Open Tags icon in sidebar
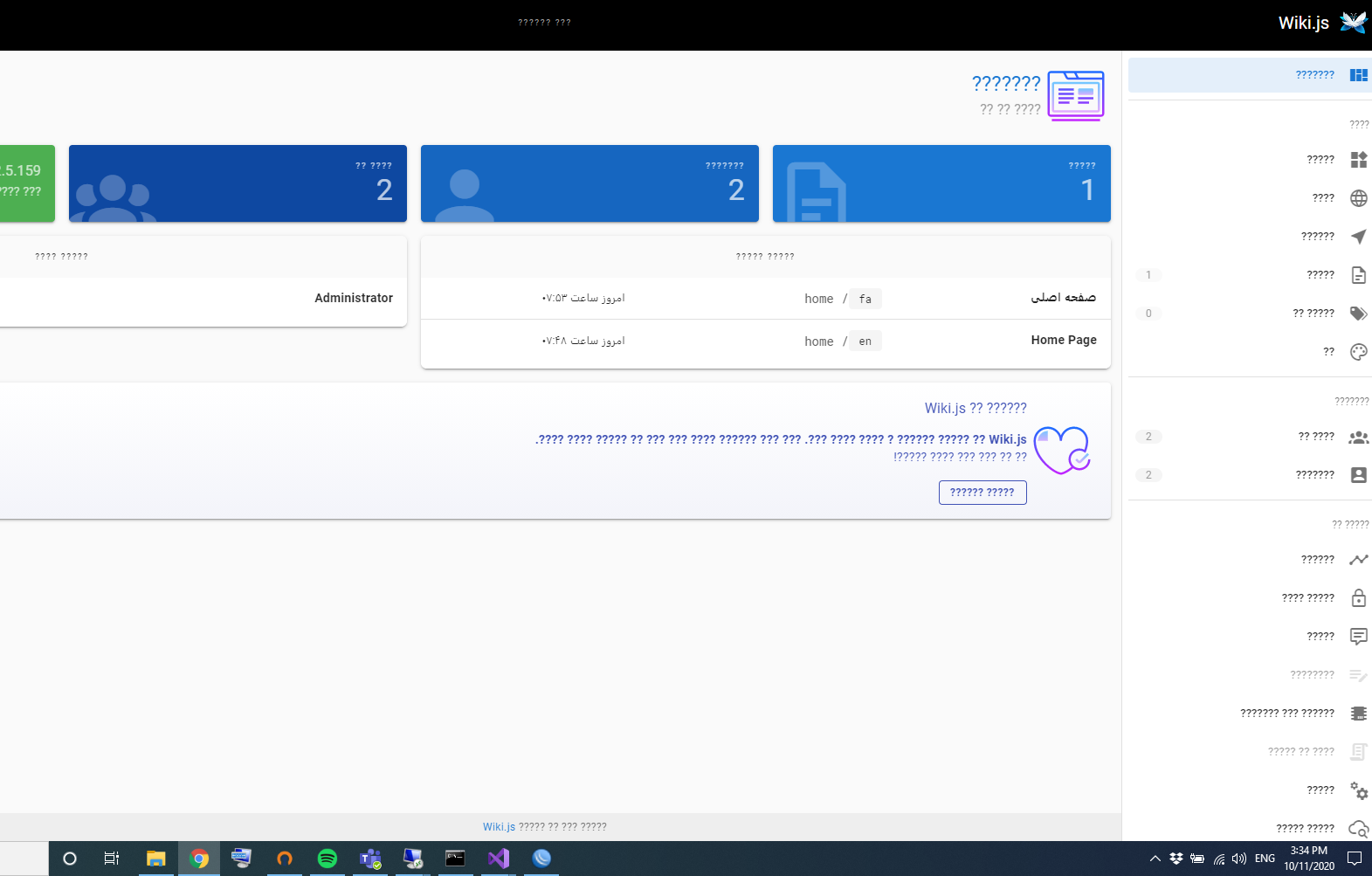The width and height of the screenshot is (1372, 876). pos(1359,314)
